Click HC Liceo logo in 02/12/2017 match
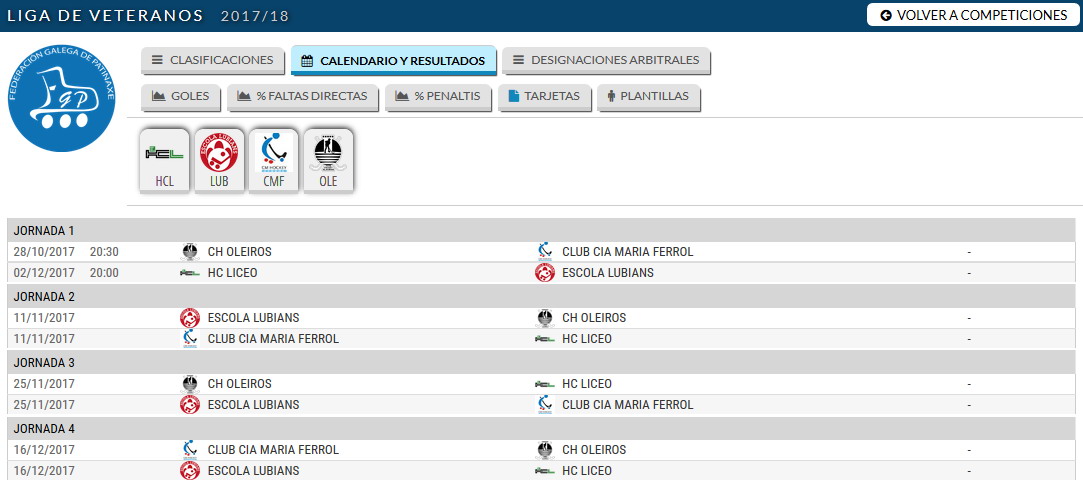Screen dimensions: 1083x482 pyautogui.click(x=190, y=273)
